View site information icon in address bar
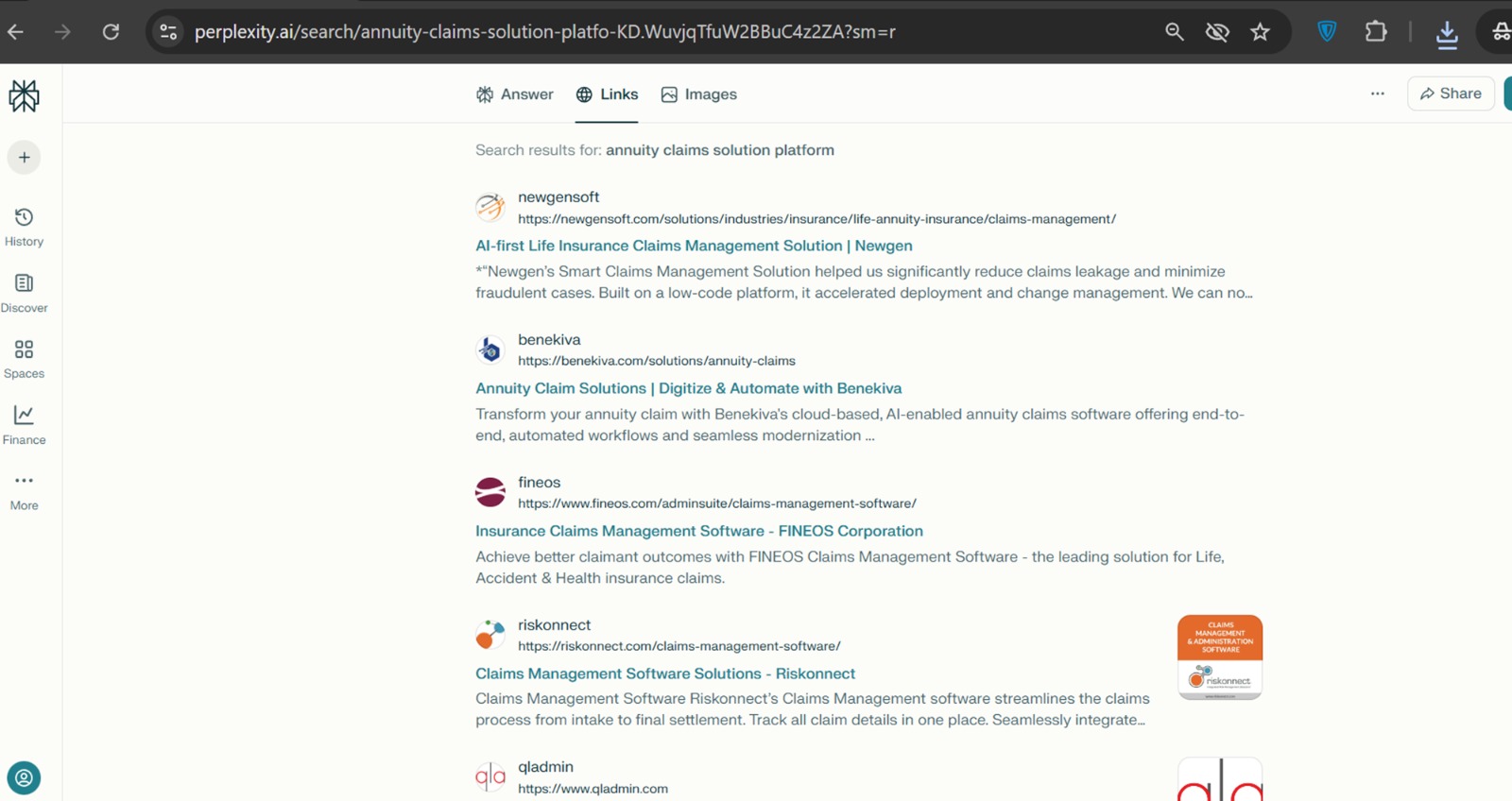Screen dimensions: 1512x801 pos(168,32)
